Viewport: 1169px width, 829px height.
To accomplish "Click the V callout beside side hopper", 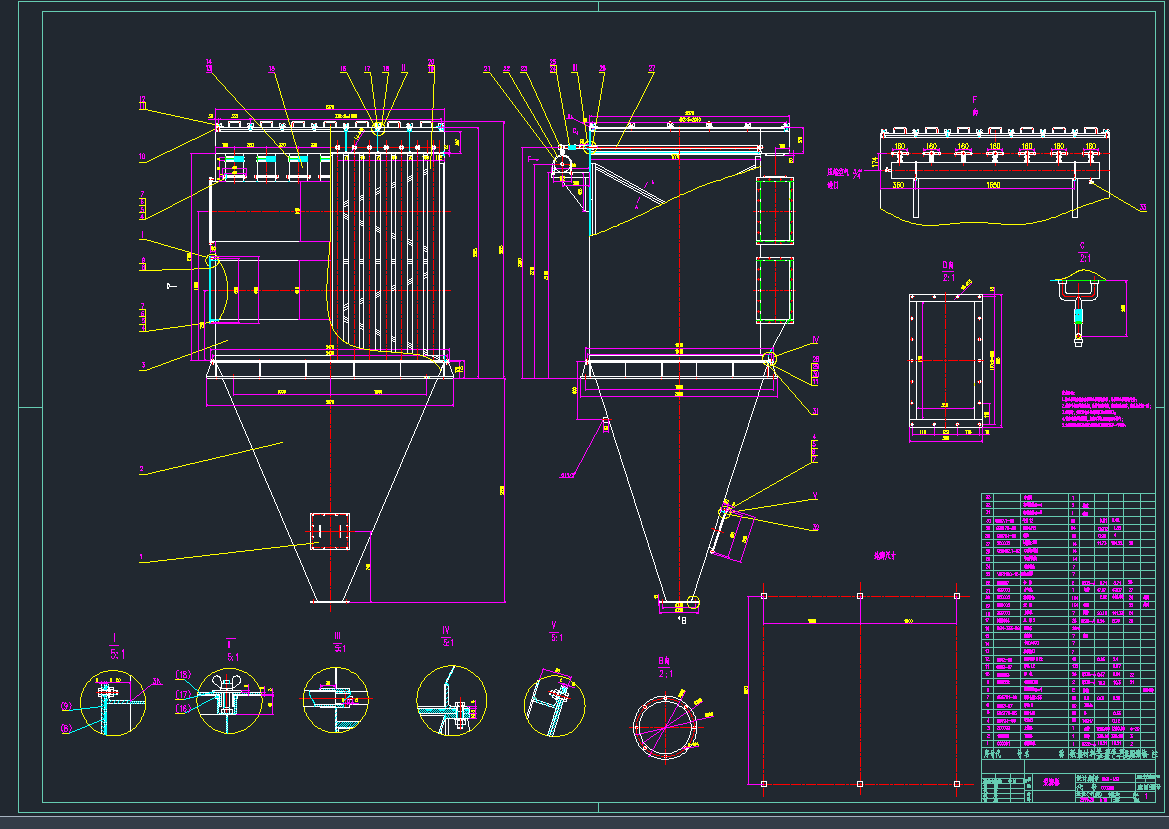I will click(815, 496).
